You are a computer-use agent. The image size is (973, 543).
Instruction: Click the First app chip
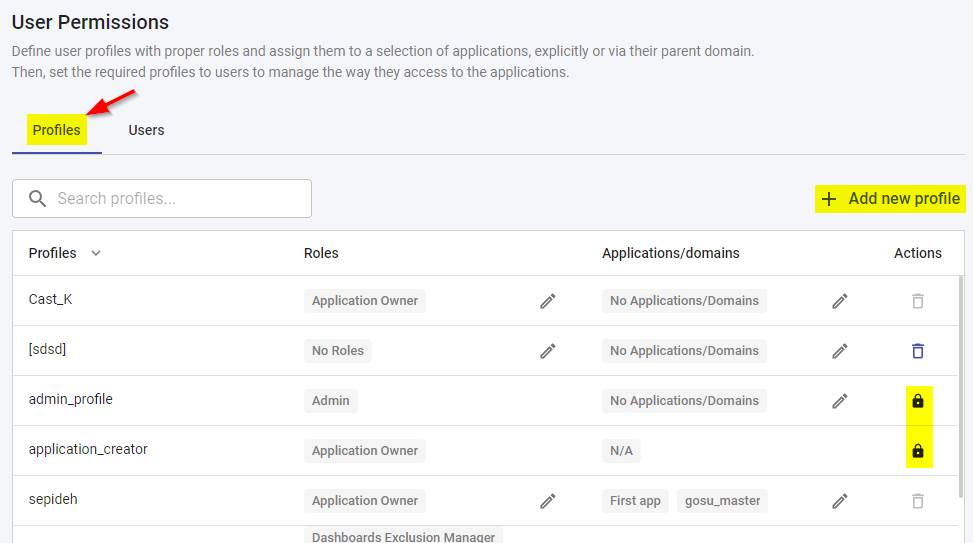coord(635,501)
